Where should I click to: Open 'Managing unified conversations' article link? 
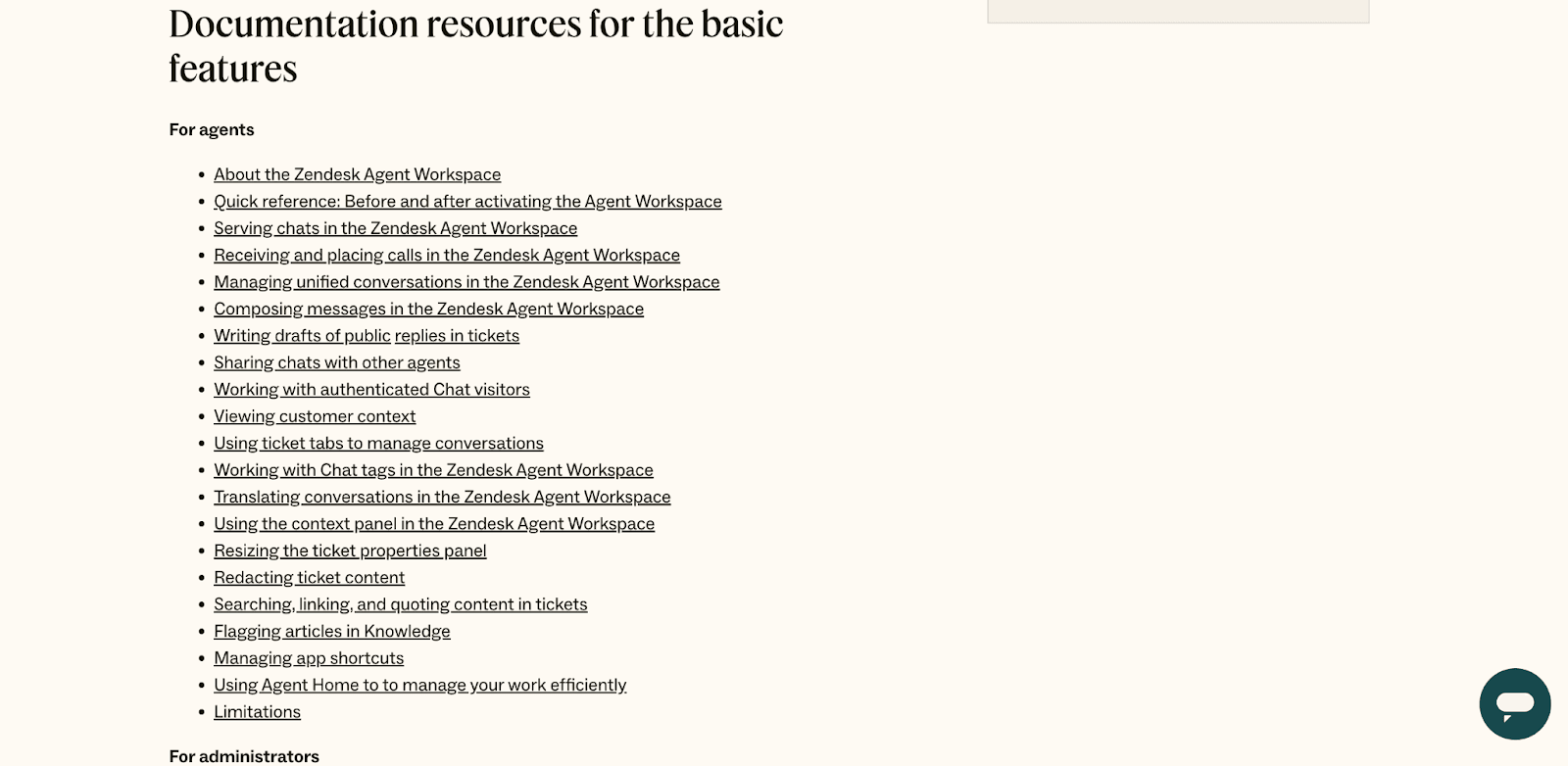(x=466, y=282)
